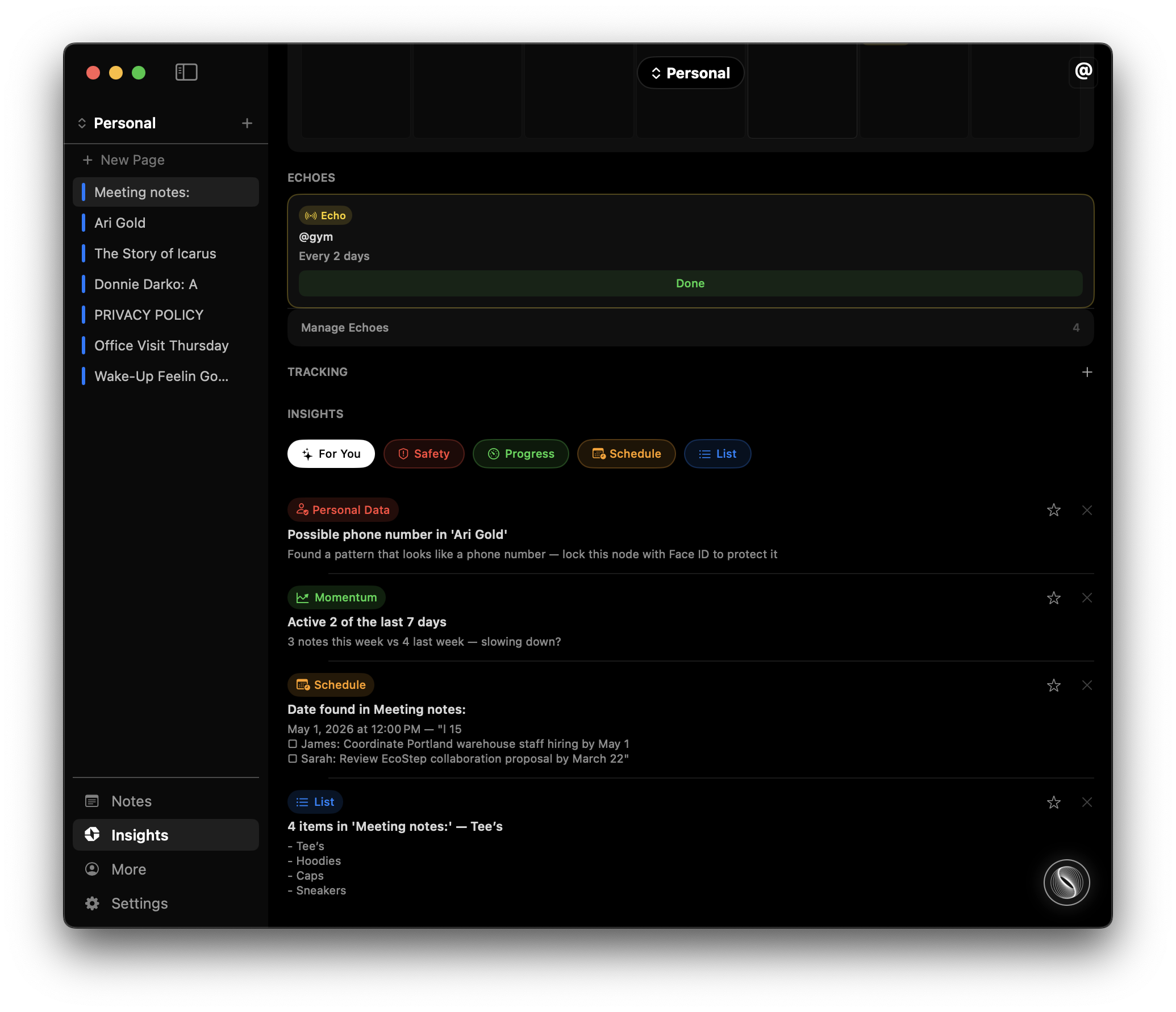Dismiss the Momentum insight
Image resolution: width=1176 pixels, height=1012 pixels.
coord(1087,597)
